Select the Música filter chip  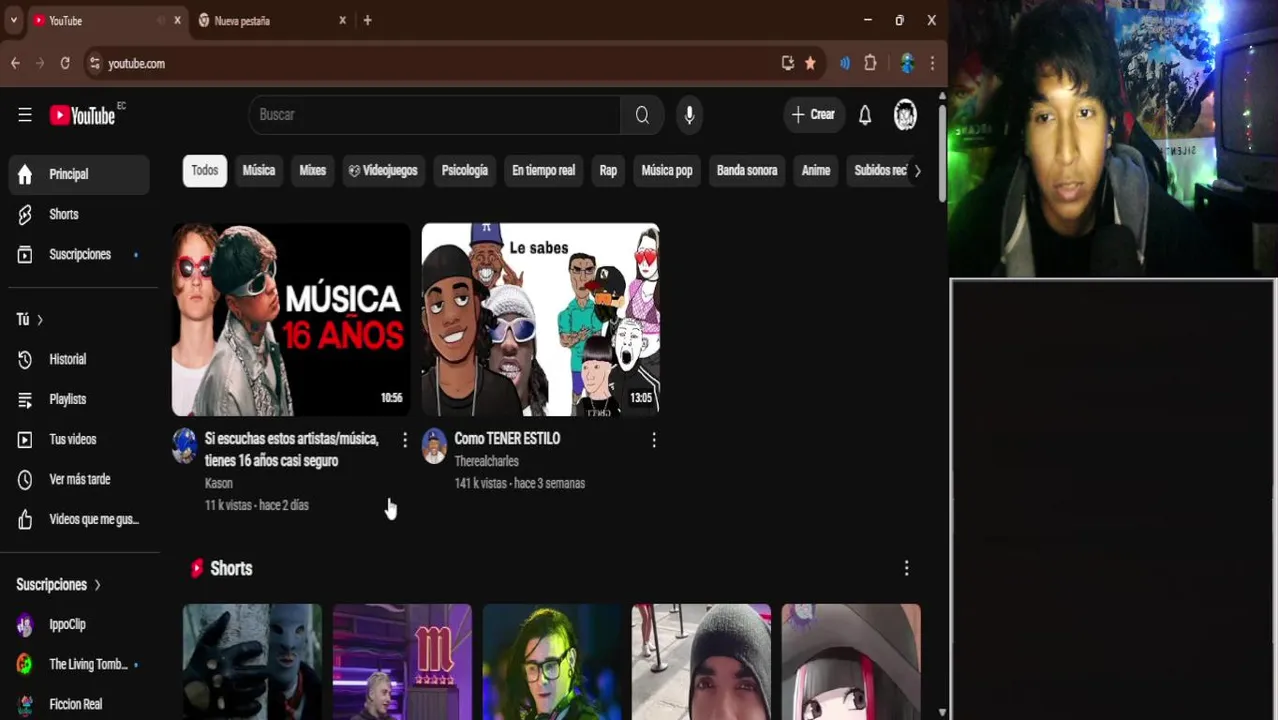pos(258,171)
